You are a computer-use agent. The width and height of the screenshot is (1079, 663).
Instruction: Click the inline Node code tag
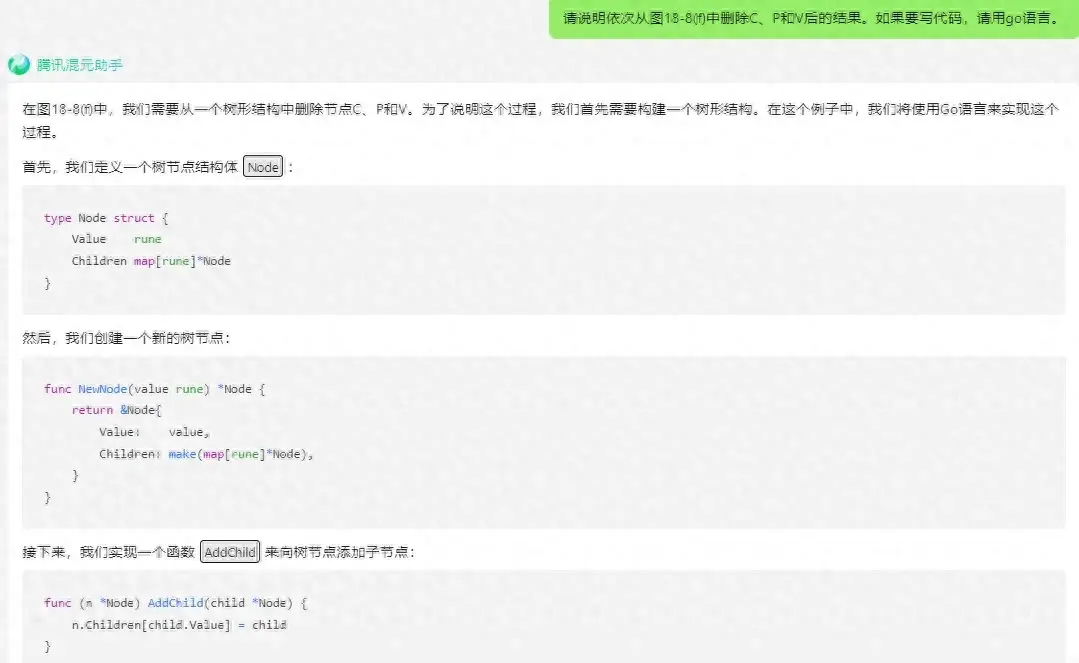[264, 167]
